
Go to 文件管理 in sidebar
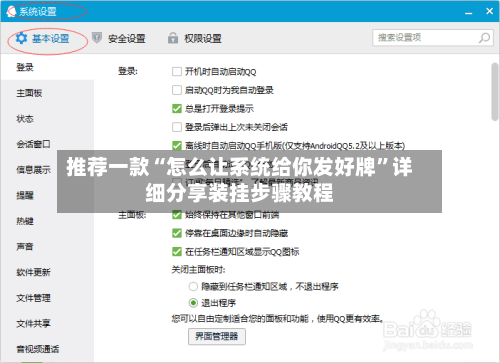[47, 298]
